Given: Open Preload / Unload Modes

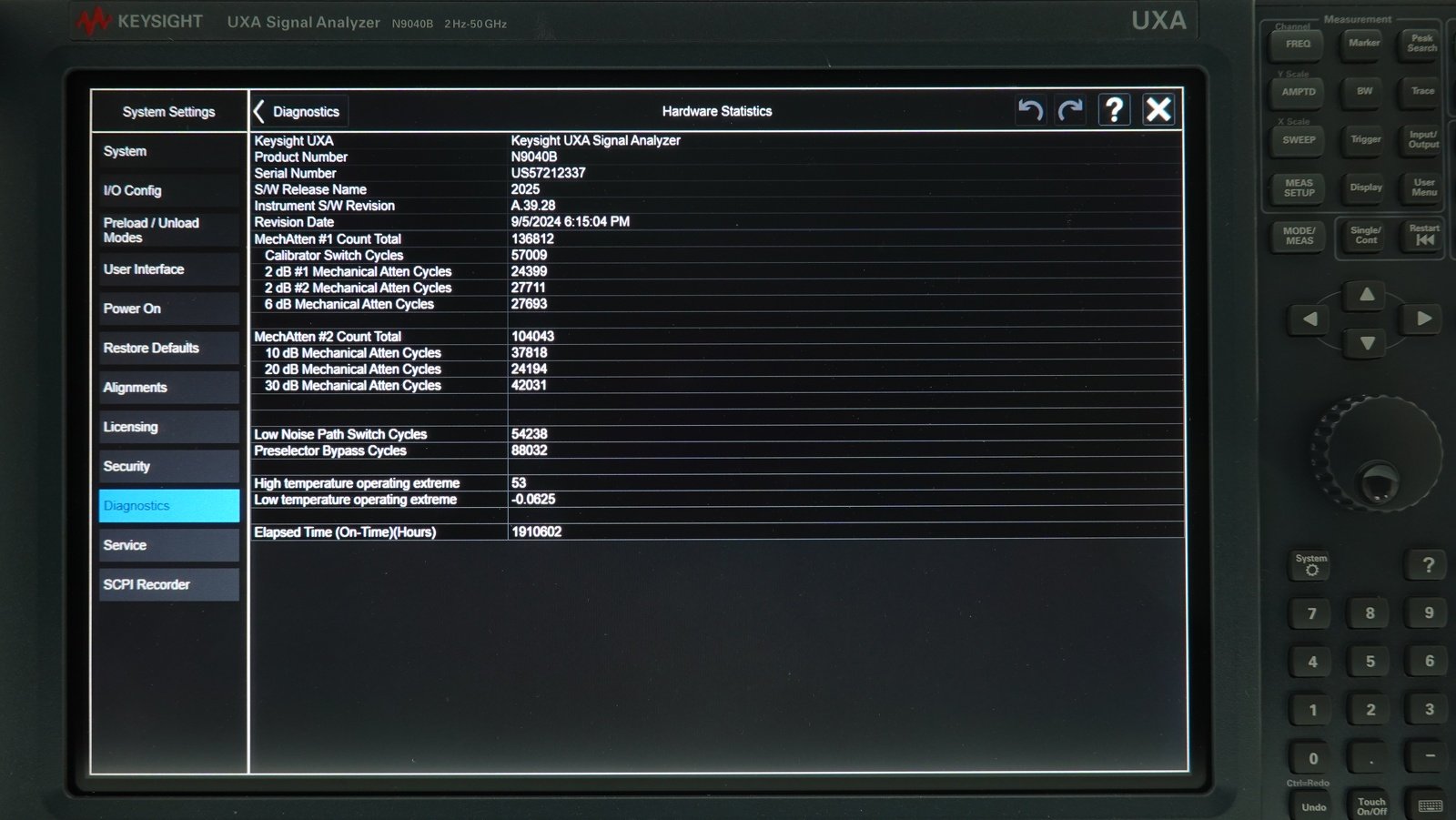Looking at the screenshot, I should (x=168, y=230).
